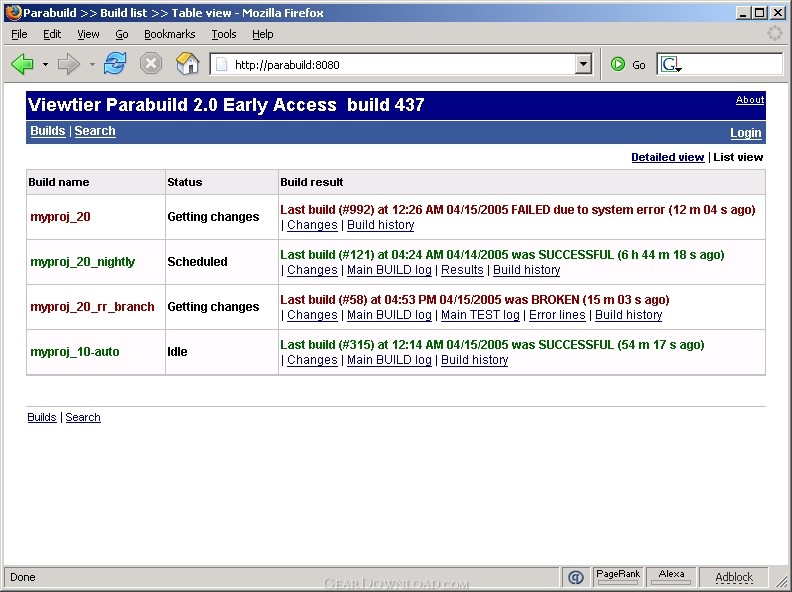
Task: Open Main BUILD log for myproj_10-auto
Action: [389, 360]
